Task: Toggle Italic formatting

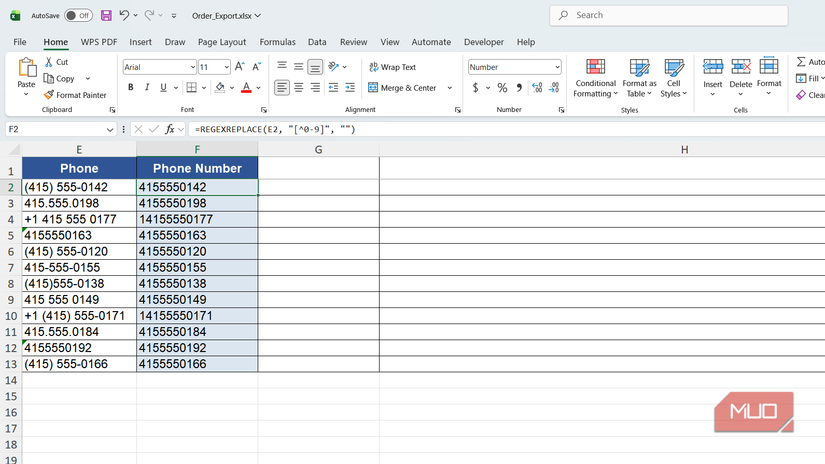Action: [x=147, y=87]
